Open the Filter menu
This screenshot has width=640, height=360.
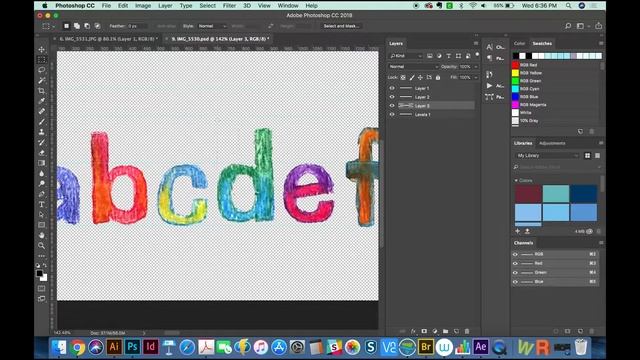click(x=229, y=6)
